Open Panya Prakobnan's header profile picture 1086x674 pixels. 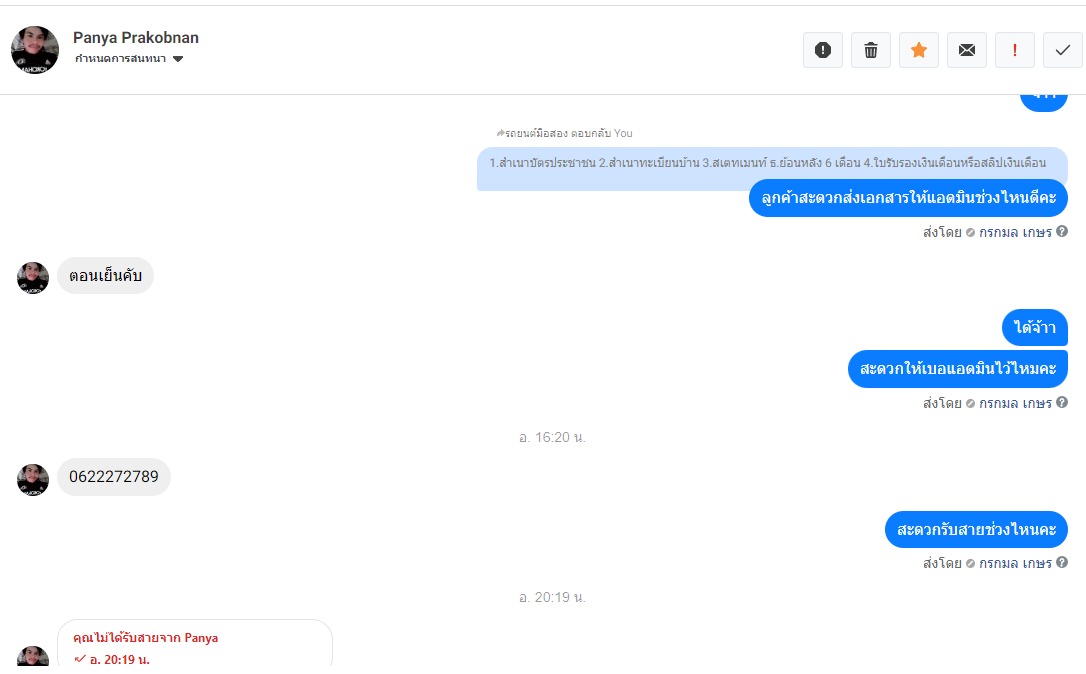[x=35, y=50]
